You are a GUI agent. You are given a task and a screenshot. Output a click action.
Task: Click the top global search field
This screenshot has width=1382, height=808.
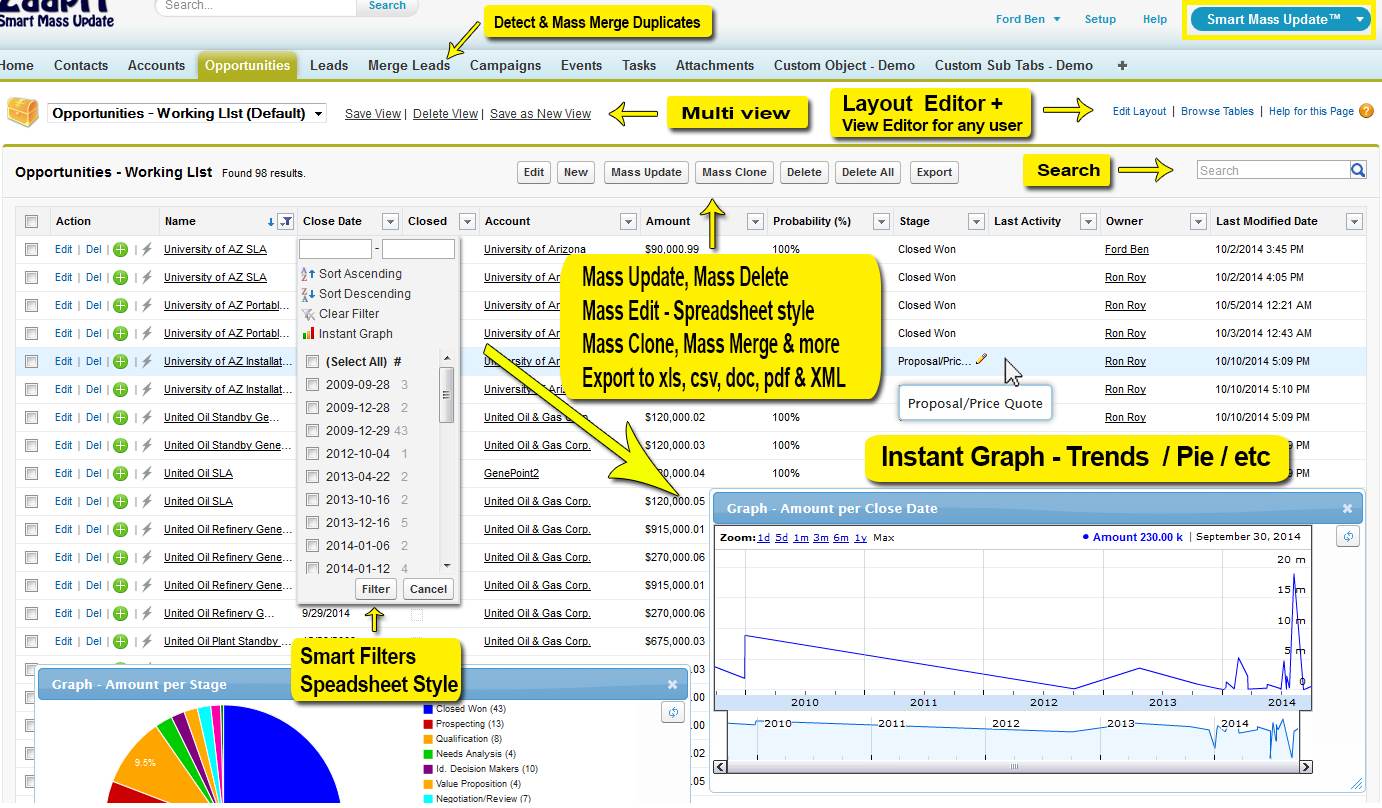256,6
